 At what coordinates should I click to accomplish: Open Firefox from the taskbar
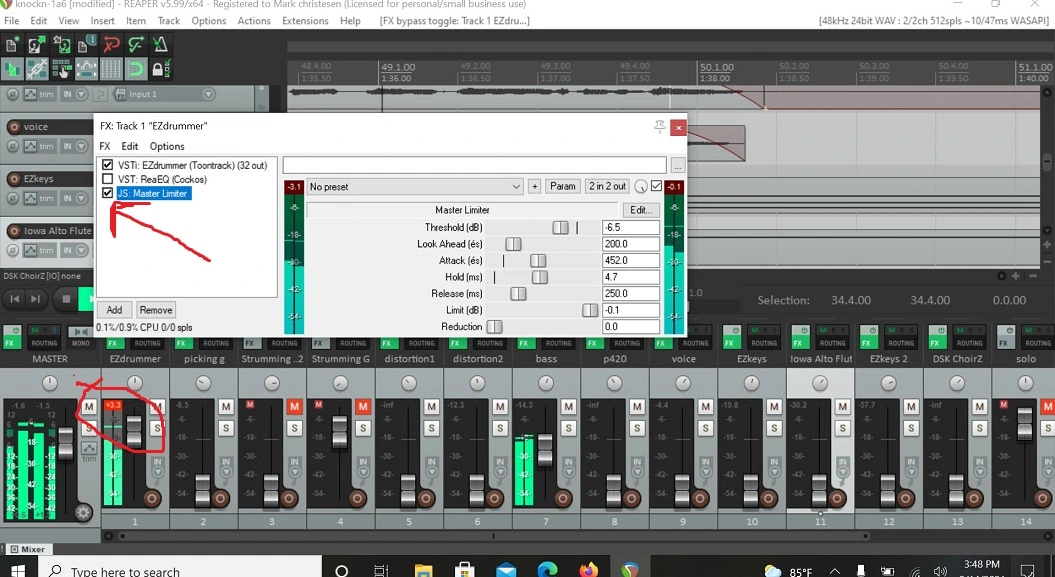[589, 570]
